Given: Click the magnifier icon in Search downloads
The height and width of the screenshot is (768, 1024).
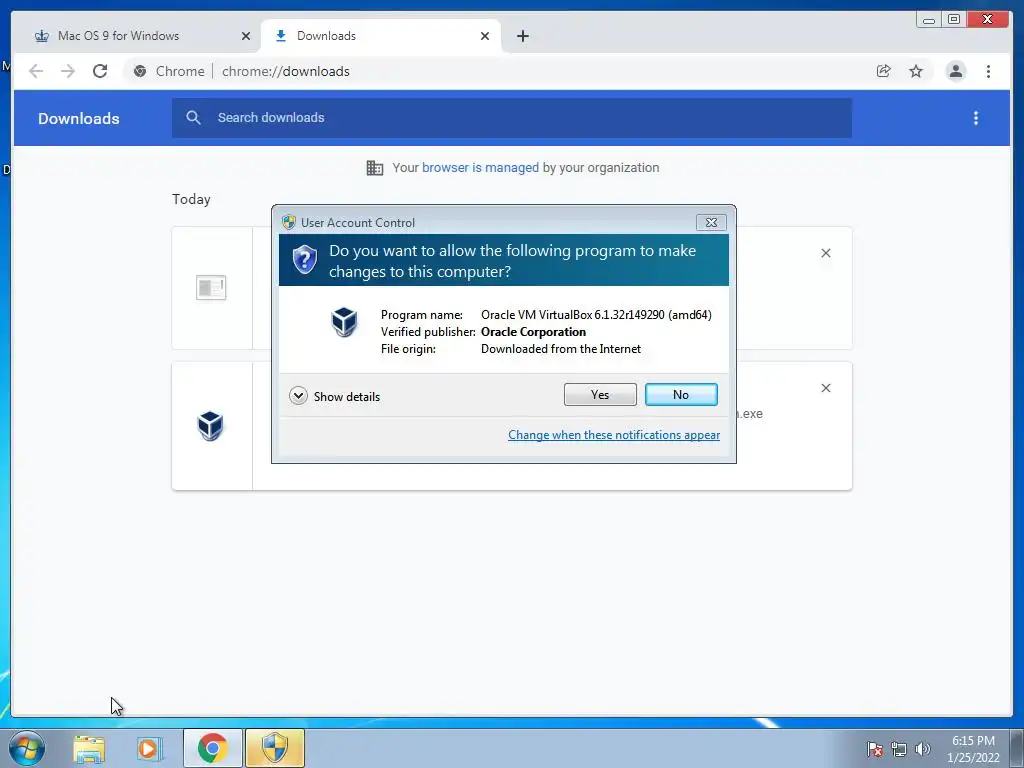Looking at the screenshot, I should [x=193, y=118].
